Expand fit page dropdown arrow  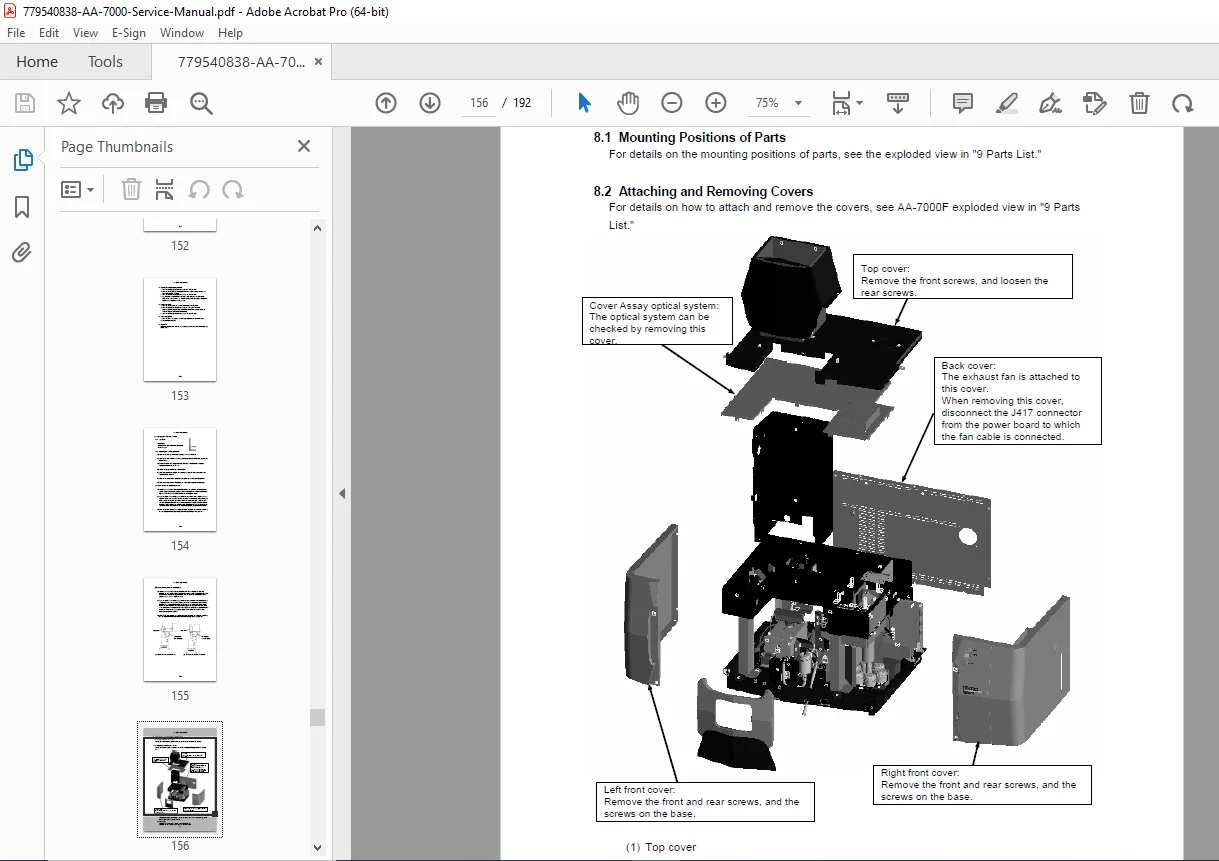coord(860,103)
